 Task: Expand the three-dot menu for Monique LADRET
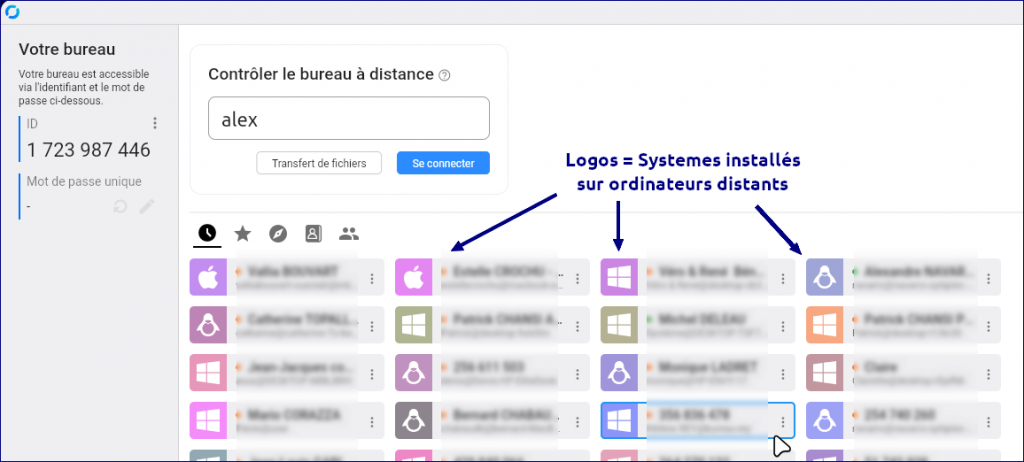tap(783, 373)
